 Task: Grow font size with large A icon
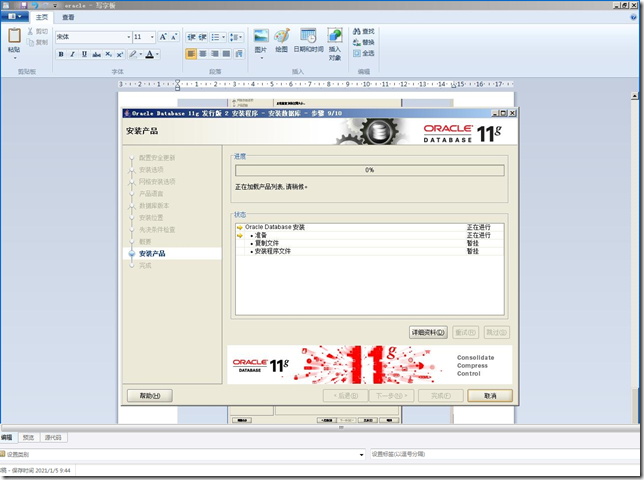[163, 37]
